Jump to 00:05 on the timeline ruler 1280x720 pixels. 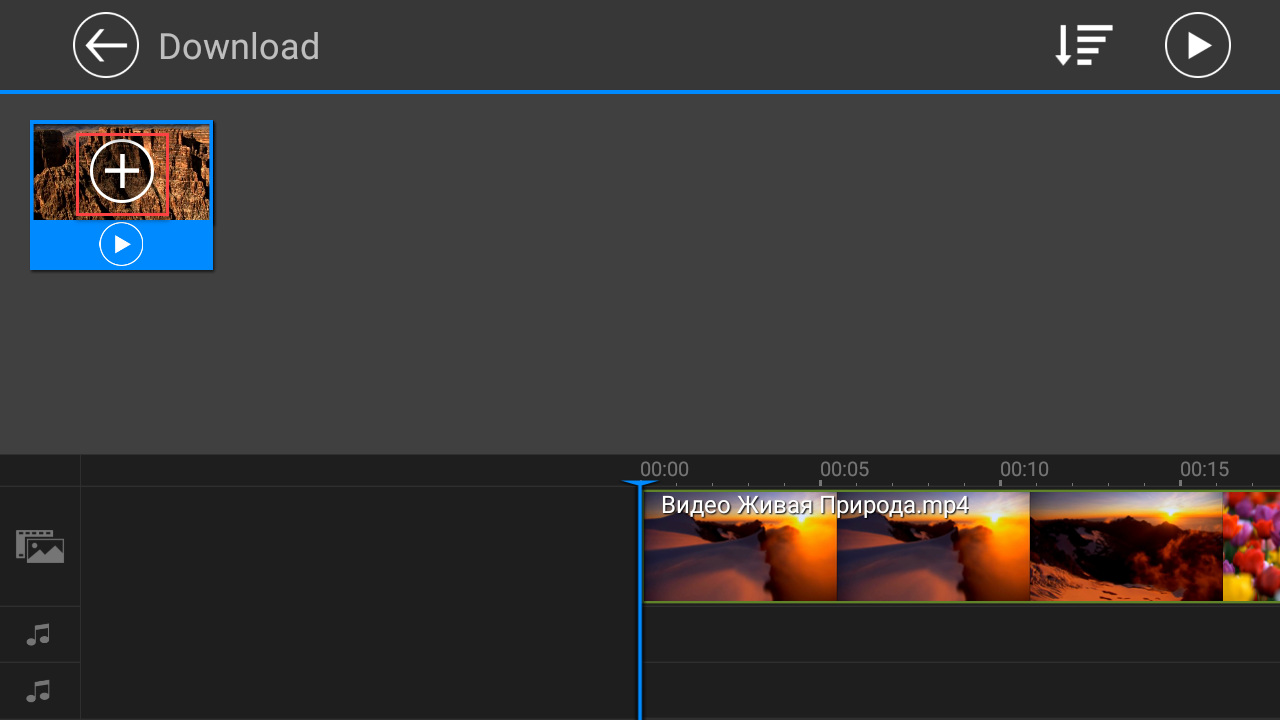pyautogui.click(x=844, y=470)
